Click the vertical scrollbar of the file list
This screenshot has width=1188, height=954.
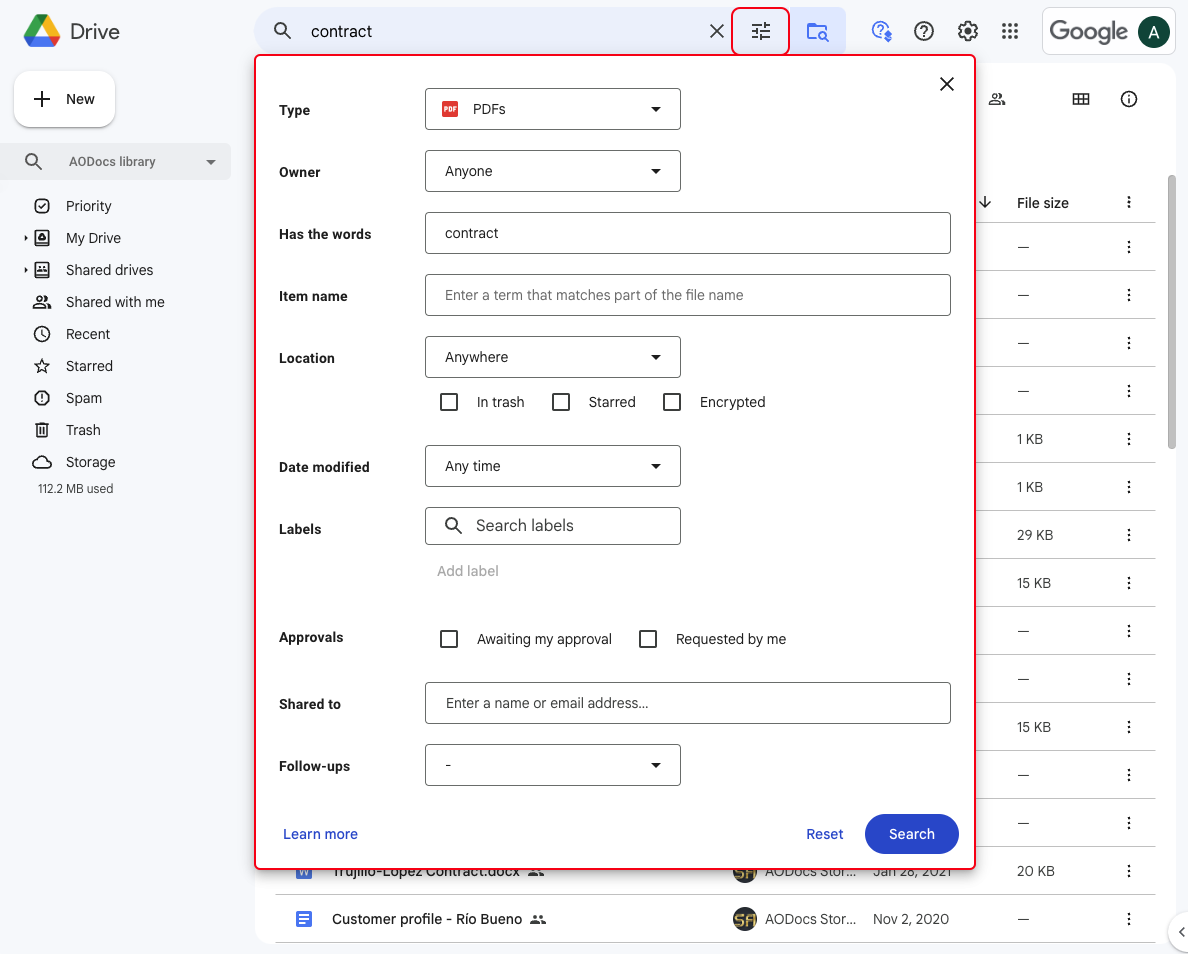coord(1172,311)
